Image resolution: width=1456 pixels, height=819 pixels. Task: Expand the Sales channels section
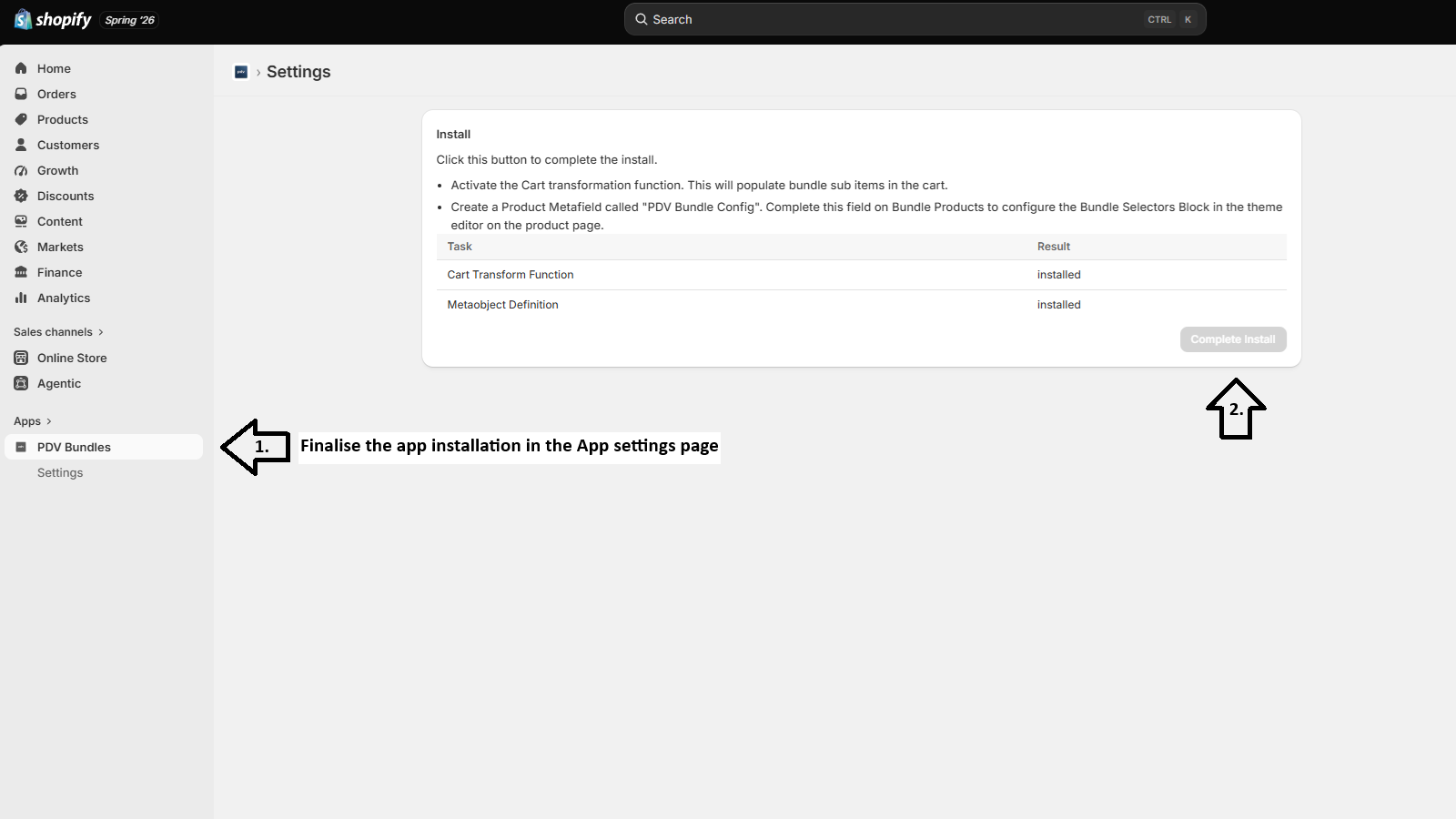(x=58, y=332)
